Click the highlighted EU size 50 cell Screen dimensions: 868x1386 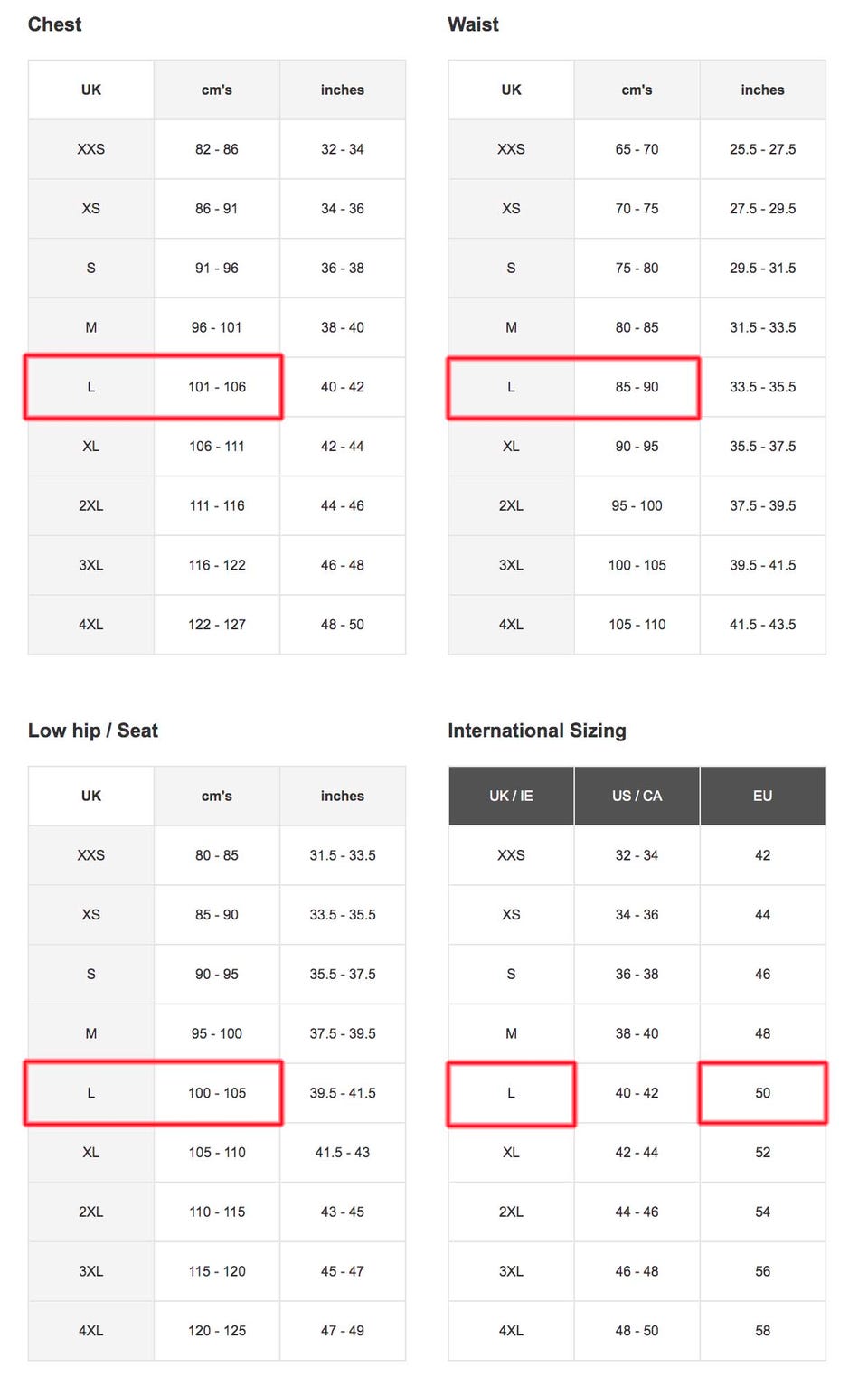[762, 1093]
